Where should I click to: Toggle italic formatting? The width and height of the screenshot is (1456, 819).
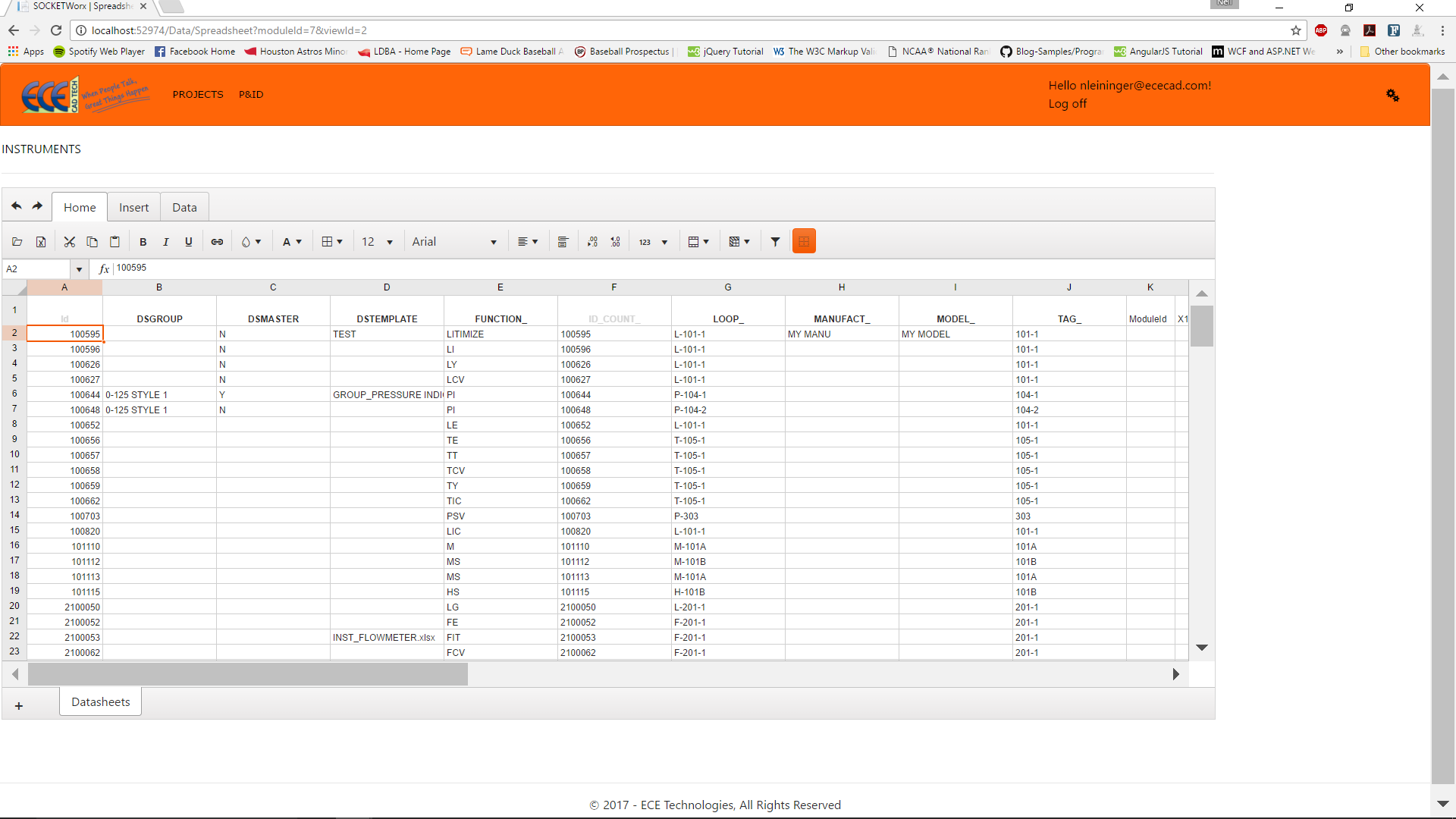[x=165, y=242]
